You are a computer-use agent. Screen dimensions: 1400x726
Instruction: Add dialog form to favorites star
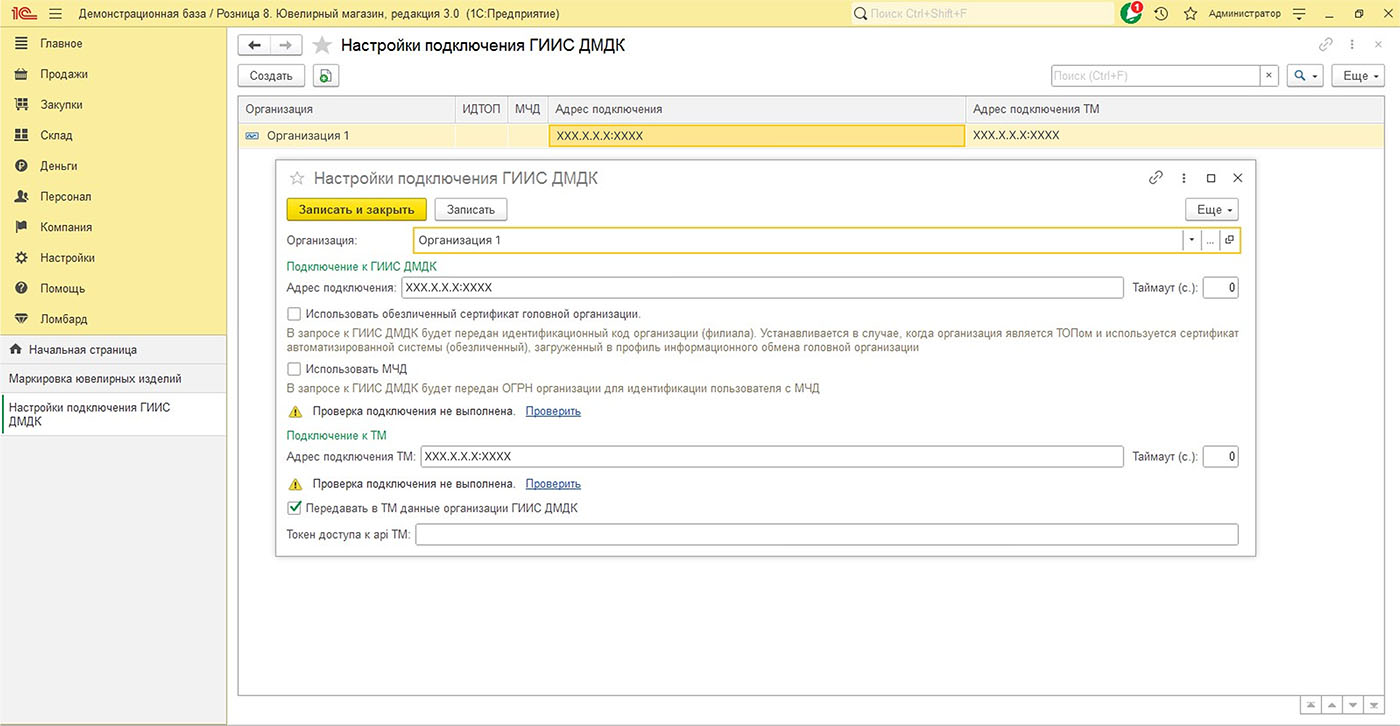click(296, 178)
